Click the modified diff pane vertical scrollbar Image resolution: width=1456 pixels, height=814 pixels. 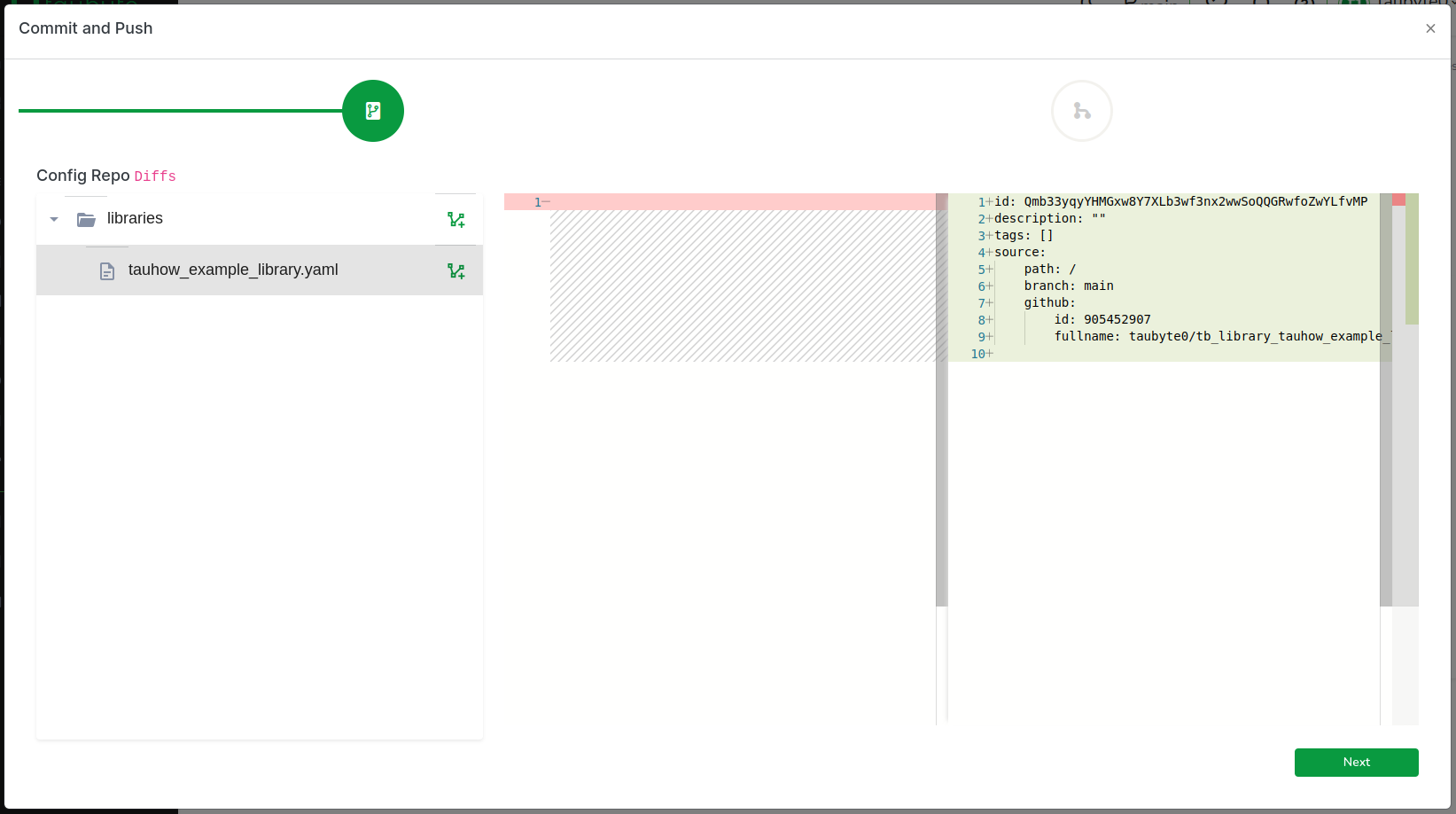(1385, 399)
